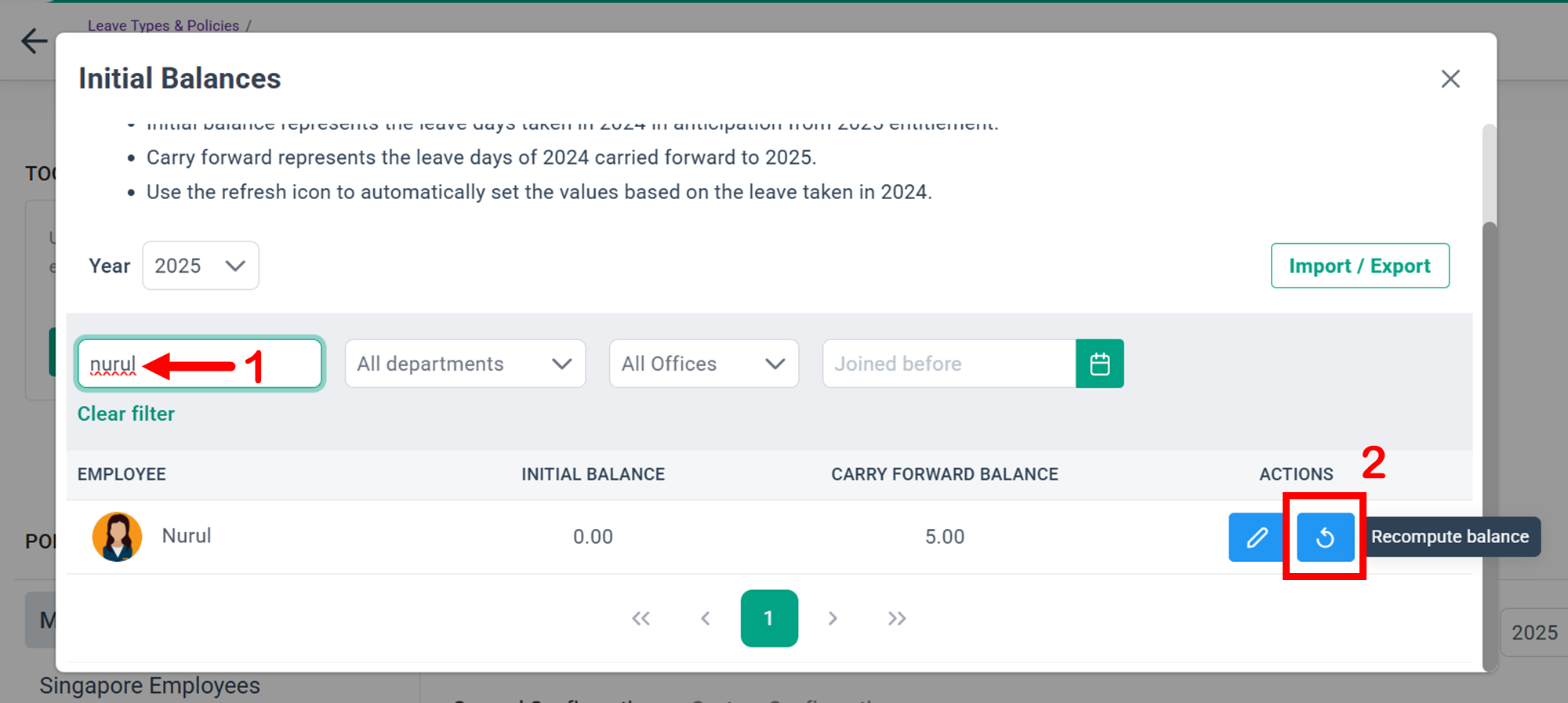This screenshot has height=703, width=1568.
Task: Click the Recompute balance refresh icon
Action: click(x=1325, y=537)
